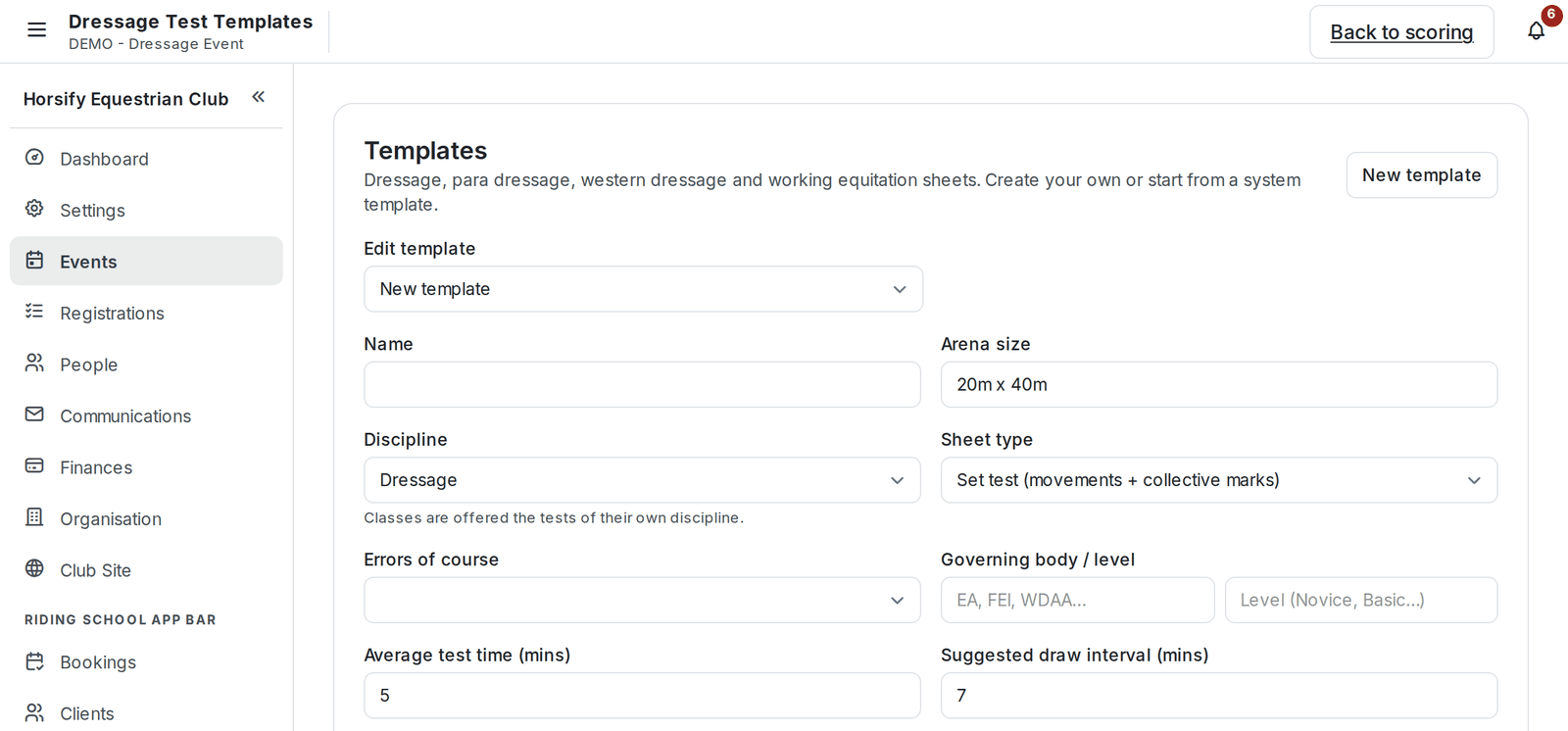Click the Registrations checklist icon
The width and height of the screenshot is (1568, 731).
(x=34, y=312)
